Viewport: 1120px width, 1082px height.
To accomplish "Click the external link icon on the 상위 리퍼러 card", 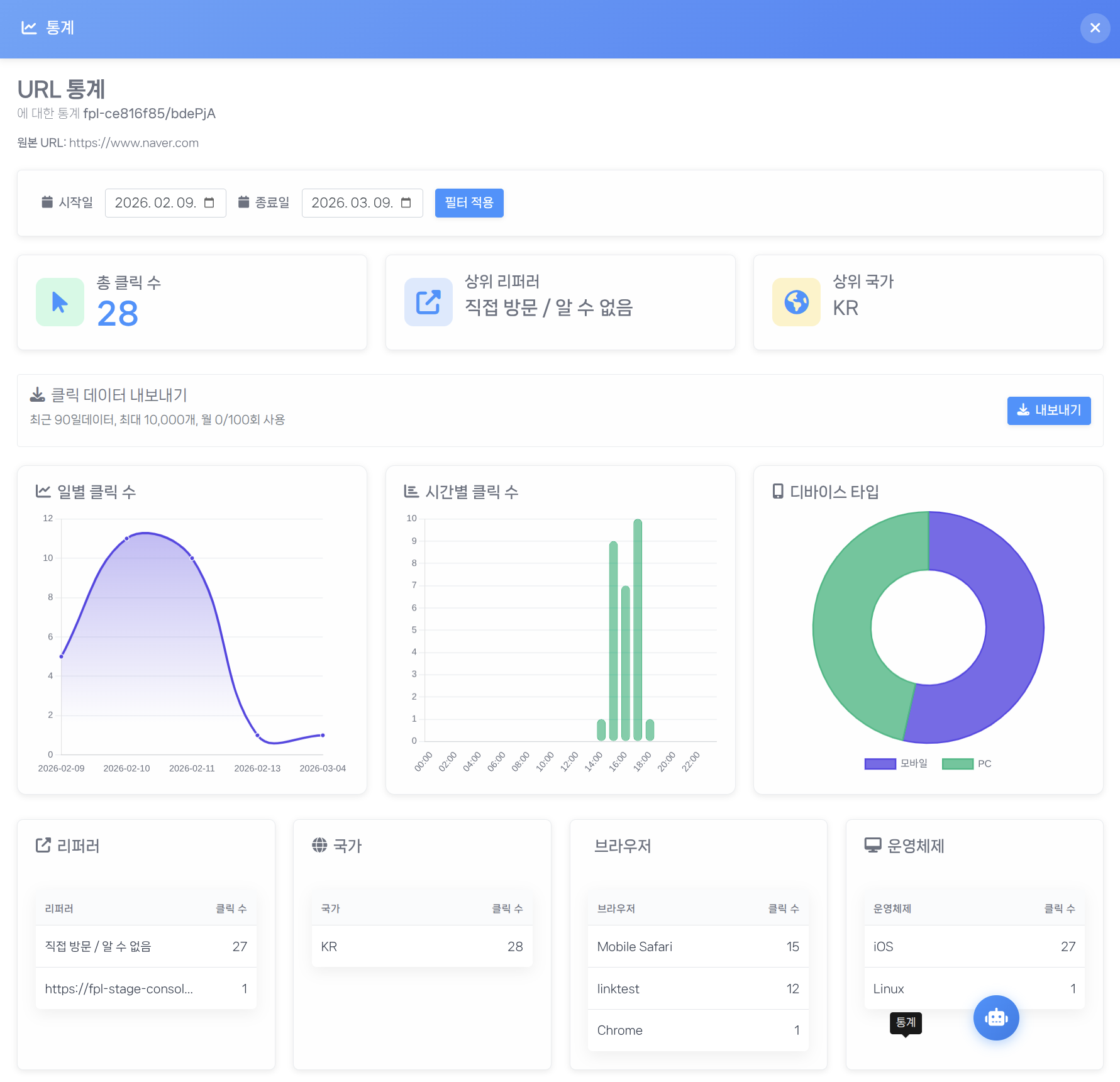I will pos(428,302).
